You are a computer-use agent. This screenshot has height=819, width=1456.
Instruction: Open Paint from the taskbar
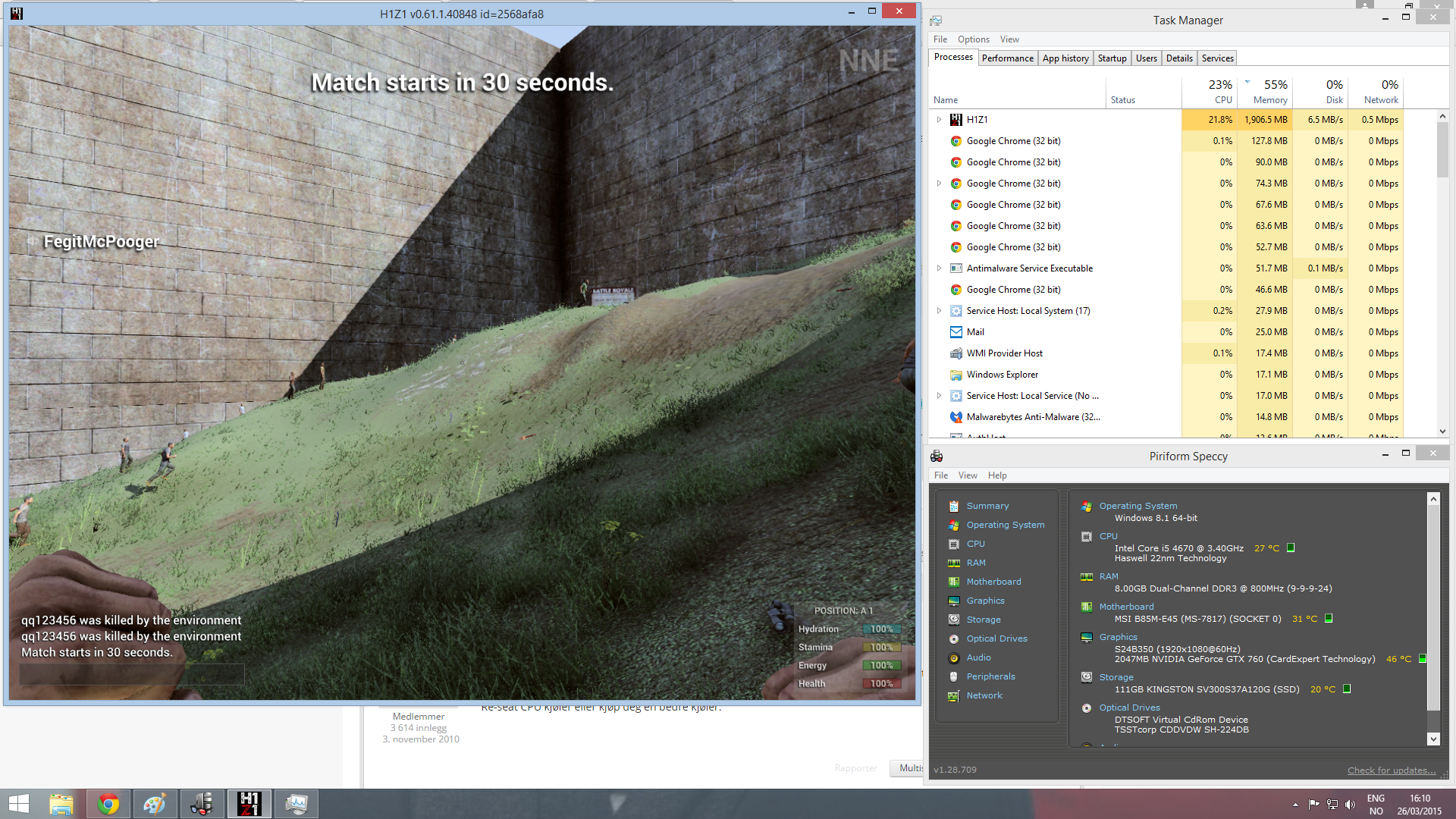155,804
